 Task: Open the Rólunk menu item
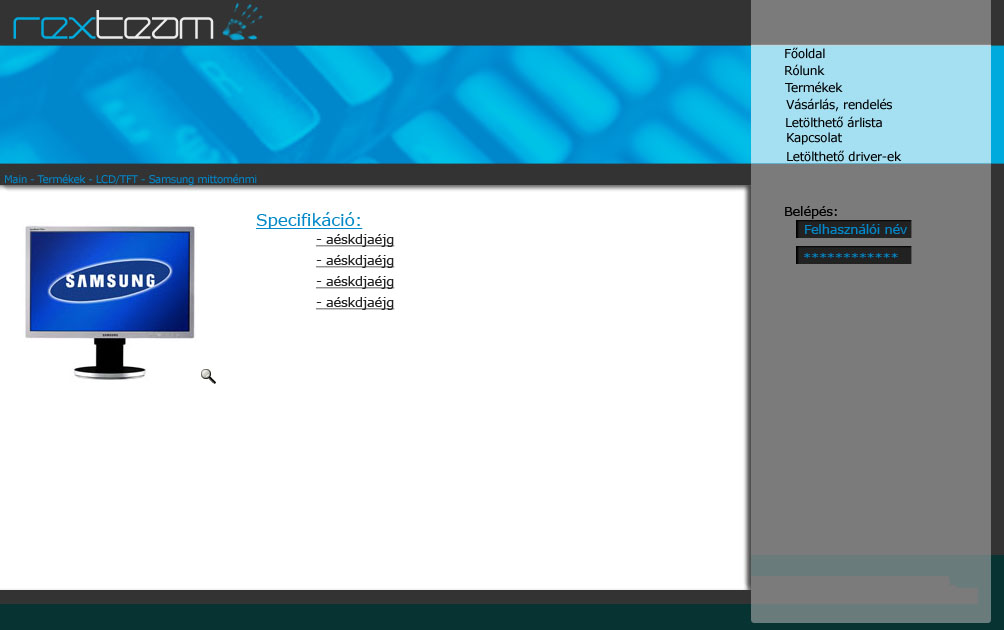(x=804, y=70)
